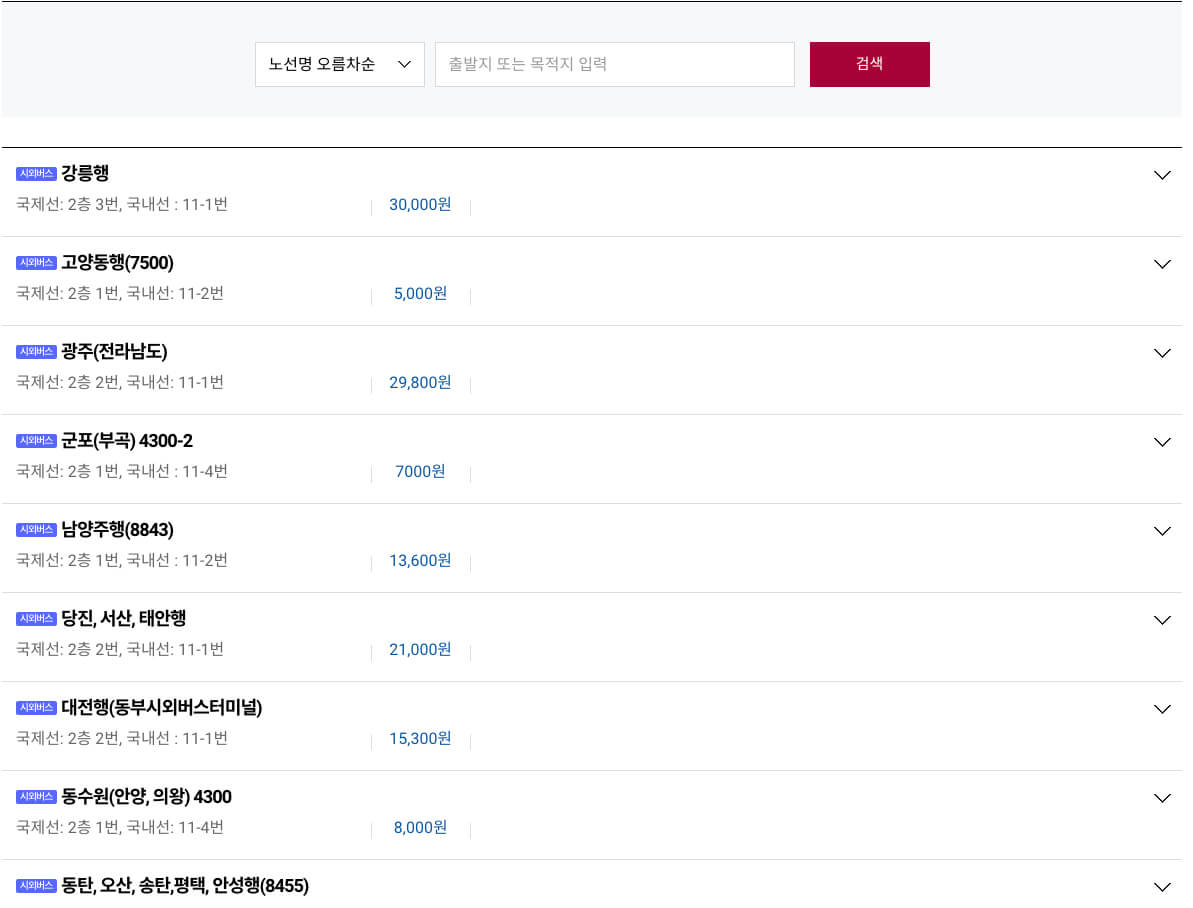This screenshot has width=1193, height=908.
Task: Select the 광주(전라남도) route title
Action: (115, 354)
